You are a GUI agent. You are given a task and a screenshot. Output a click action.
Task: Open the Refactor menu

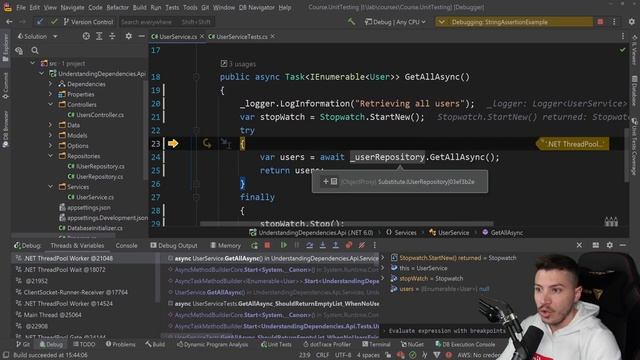(x=118, y=7)
